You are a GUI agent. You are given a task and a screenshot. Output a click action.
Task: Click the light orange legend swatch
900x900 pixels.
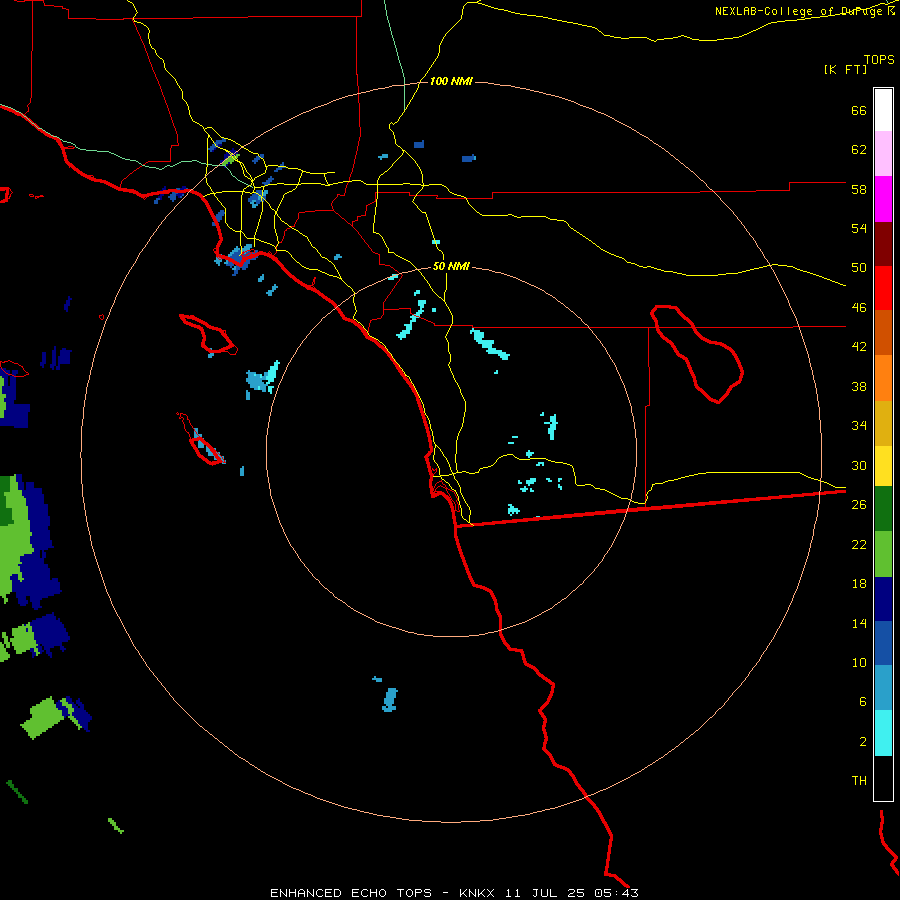pyautogui.click(x=883, y=378)
